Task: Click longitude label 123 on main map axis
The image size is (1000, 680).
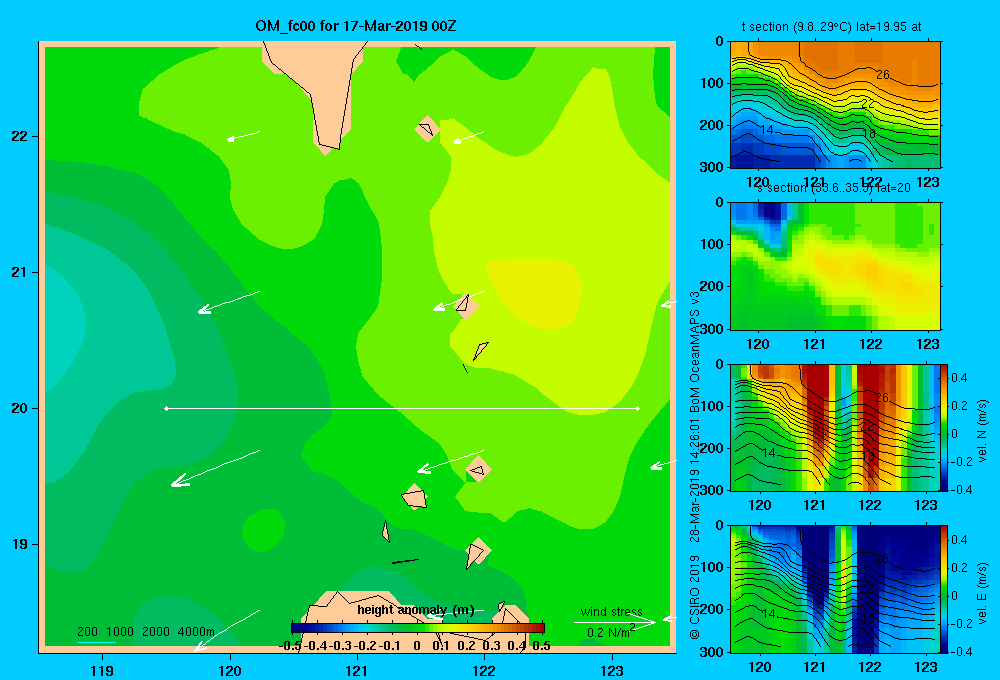Action: tap(612, 670)
